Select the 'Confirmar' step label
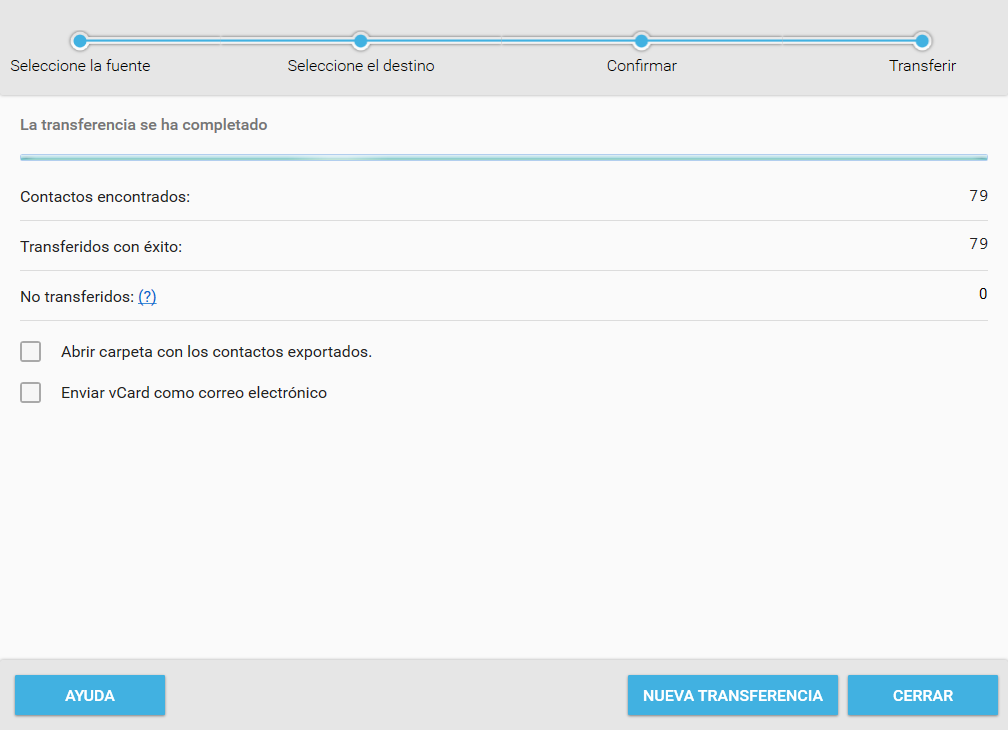 coord(642,66)
